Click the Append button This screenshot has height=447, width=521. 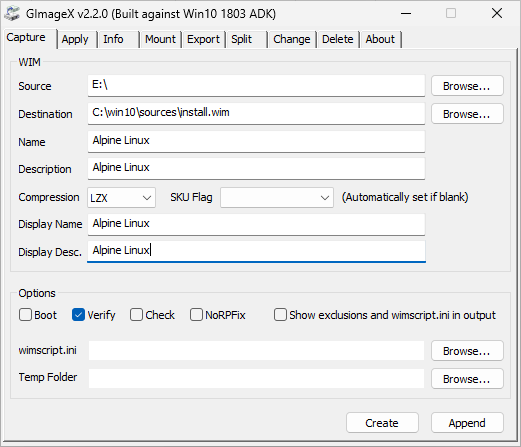(467, 423)
